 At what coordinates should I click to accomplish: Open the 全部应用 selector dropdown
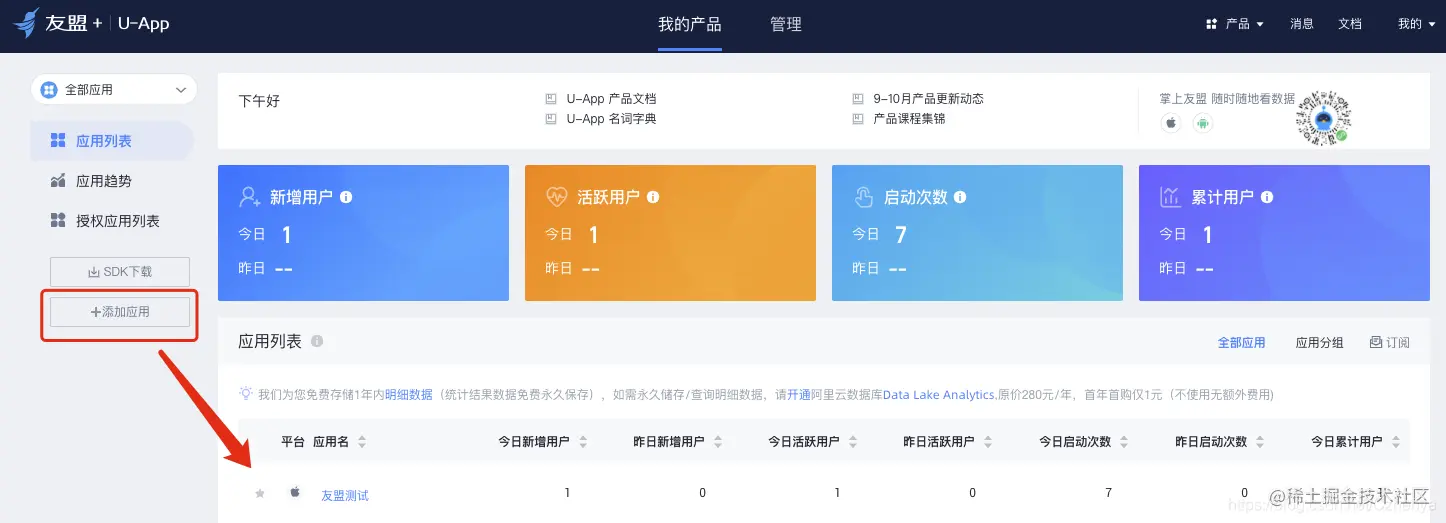[114, 90]
